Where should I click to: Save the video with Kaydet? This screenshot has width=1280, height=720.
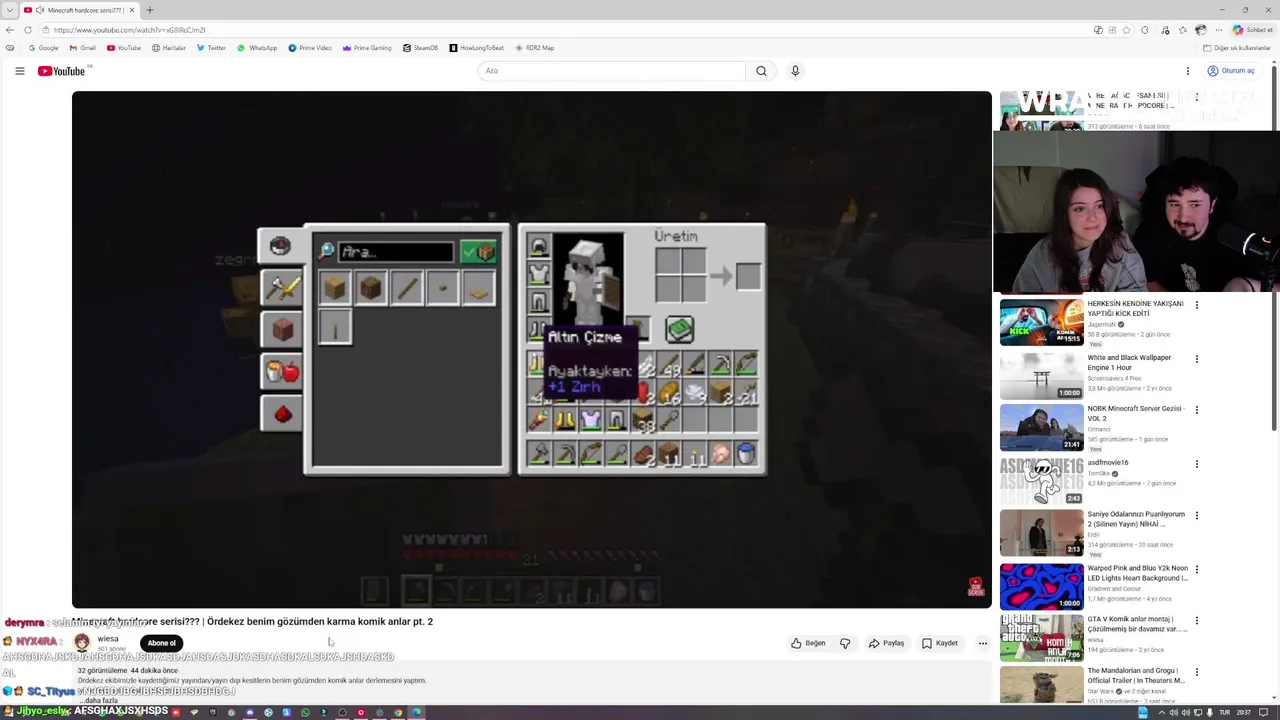pos(940,643)
